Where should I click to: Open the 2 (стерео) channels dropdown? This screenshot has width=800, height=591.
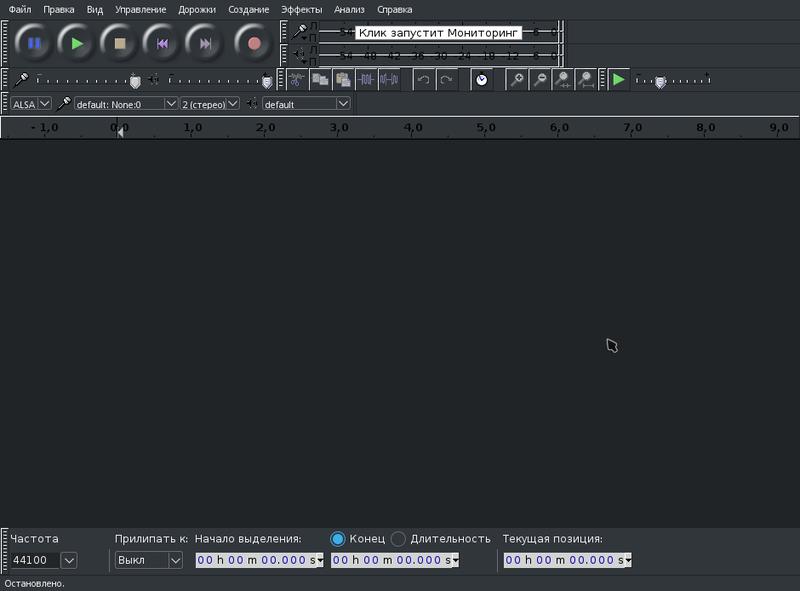[x=210, y=104]
